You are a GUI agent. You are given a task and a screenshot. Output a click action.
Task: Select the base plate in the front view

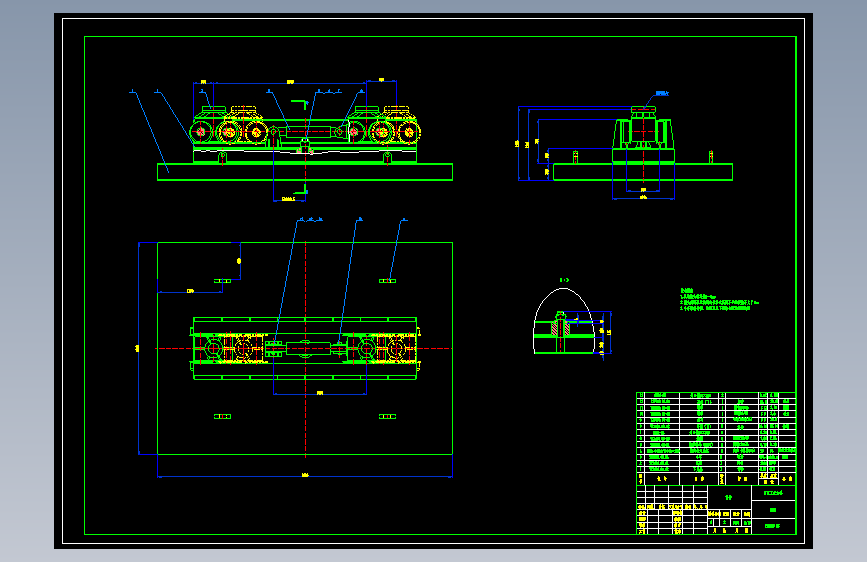coord(305,172)
